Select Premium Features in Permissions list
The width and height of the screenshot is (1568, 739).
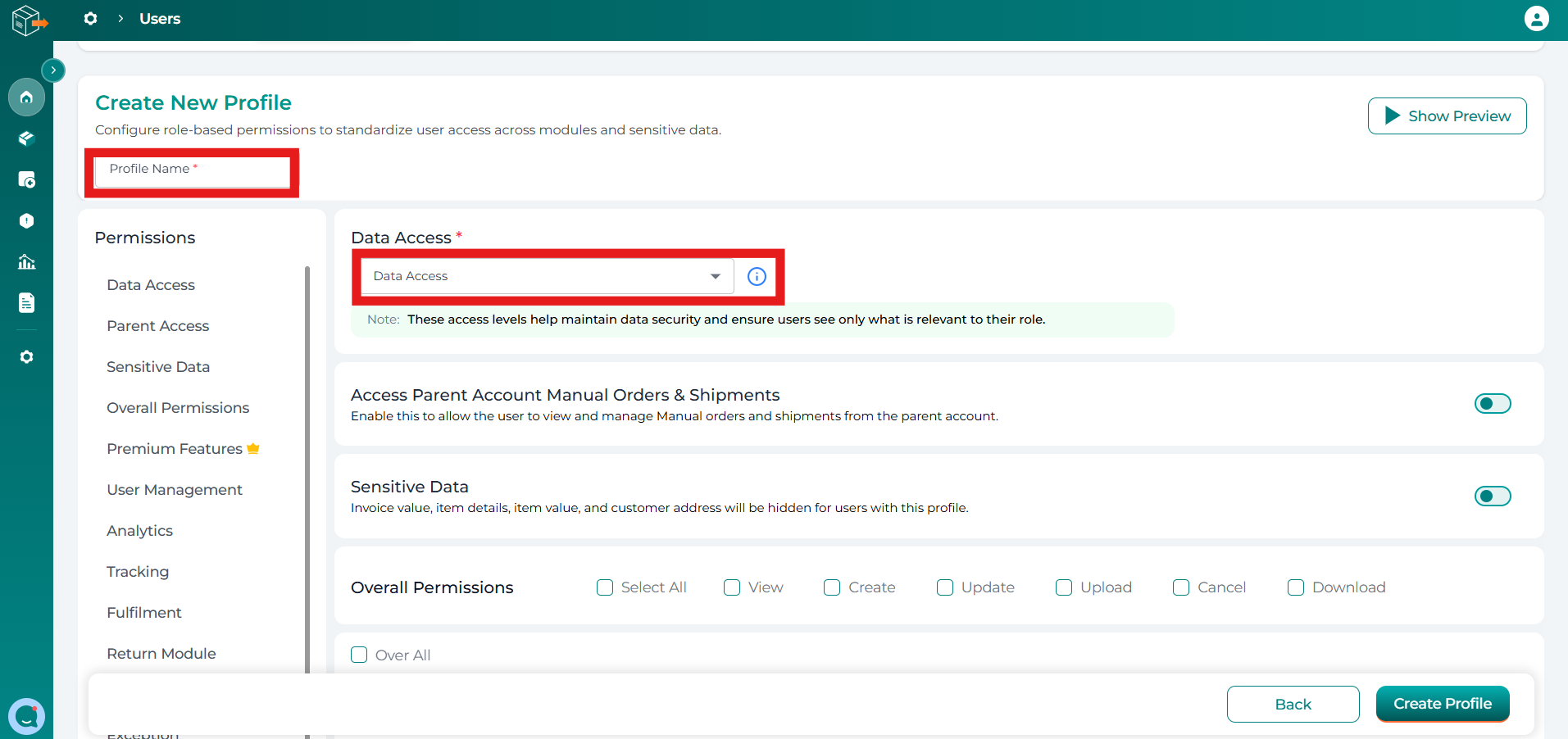pos(175,449)
